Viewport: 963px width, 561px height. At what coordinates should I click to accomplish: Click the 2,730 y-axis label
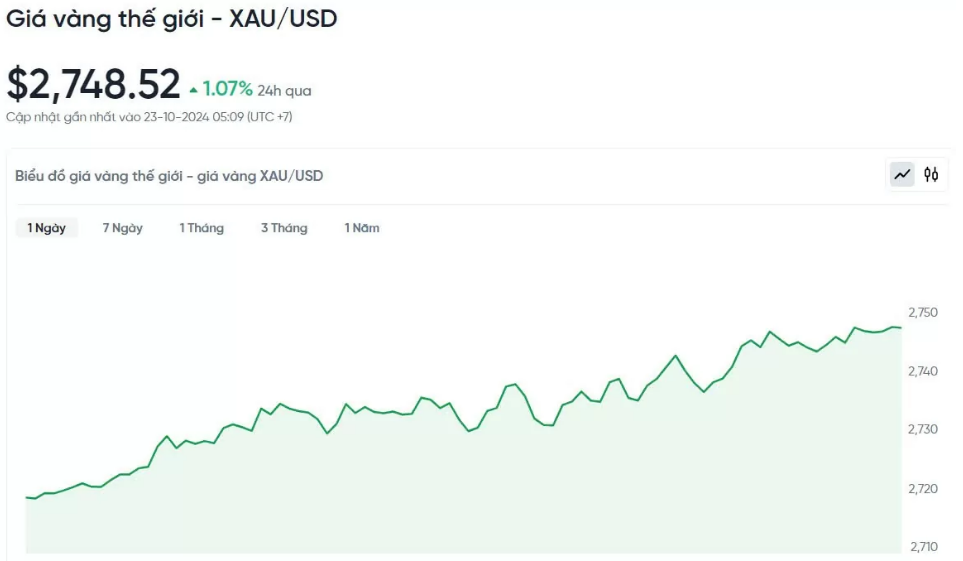click(x=922, y=429)
